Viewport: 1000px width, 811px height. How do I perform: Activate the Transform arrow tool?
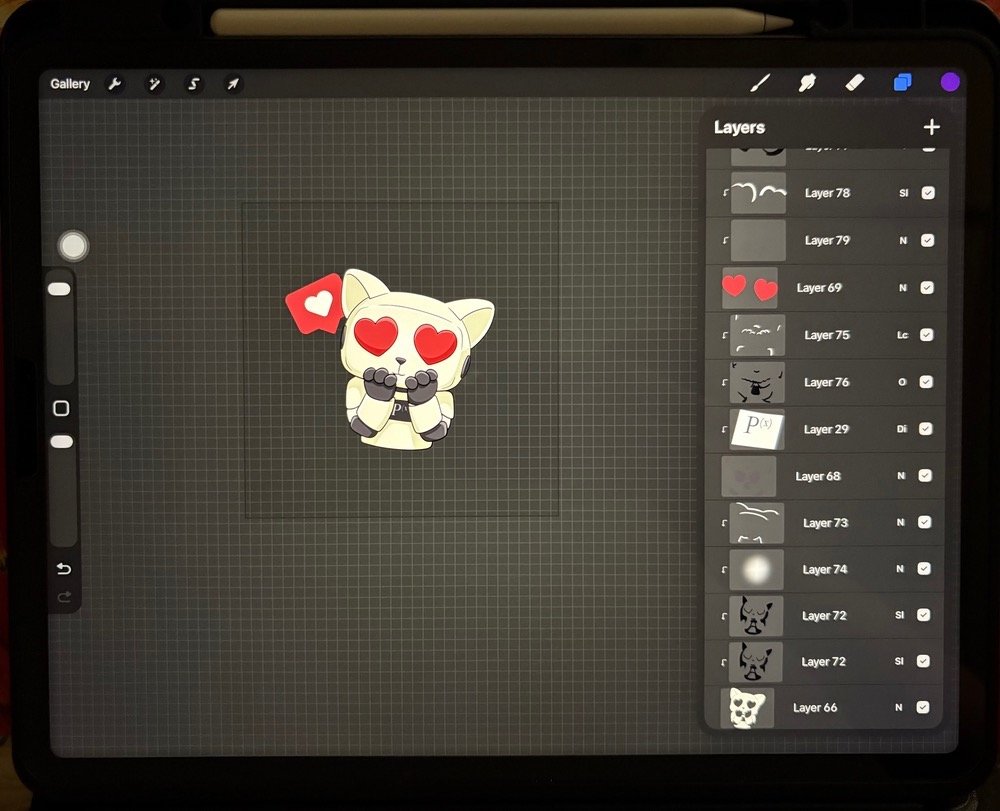coord(233,84)
